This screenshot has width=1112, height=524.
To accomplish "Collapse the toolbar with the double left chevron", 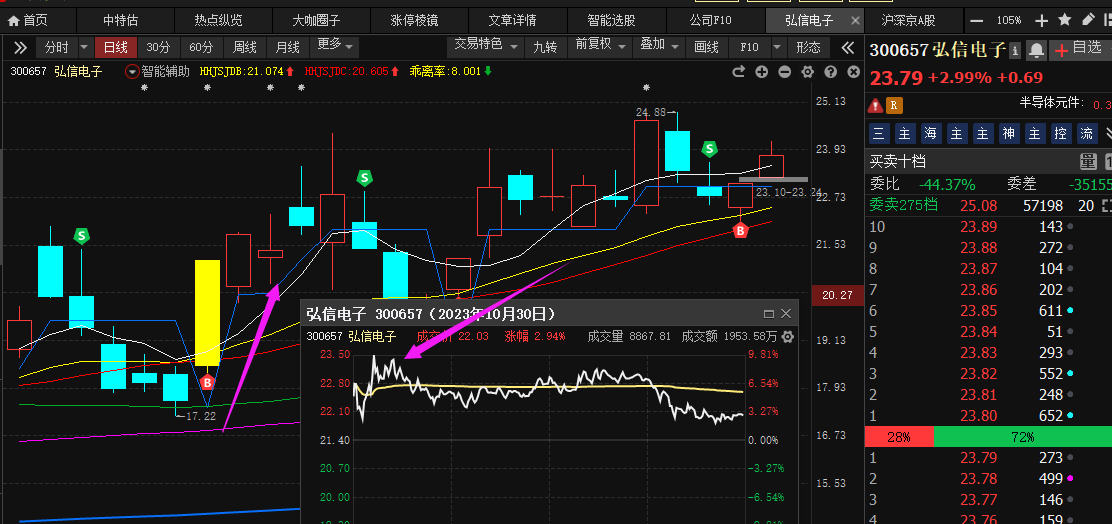I will 847,48.
